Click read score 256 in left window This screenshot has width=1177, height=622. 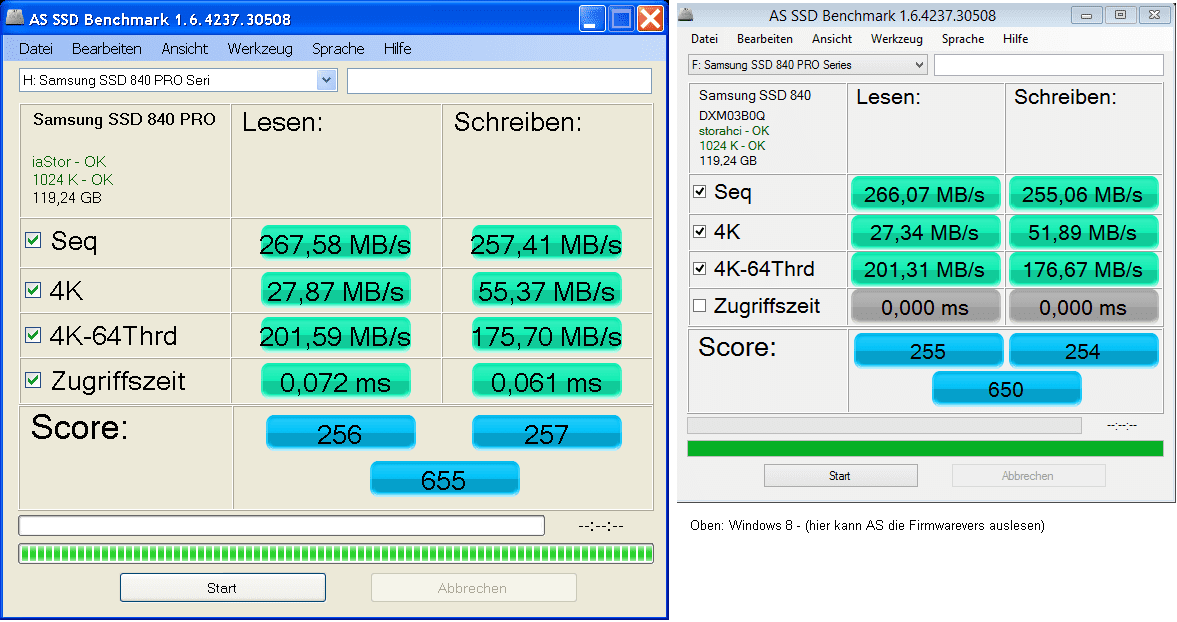[x=341, y=433]
